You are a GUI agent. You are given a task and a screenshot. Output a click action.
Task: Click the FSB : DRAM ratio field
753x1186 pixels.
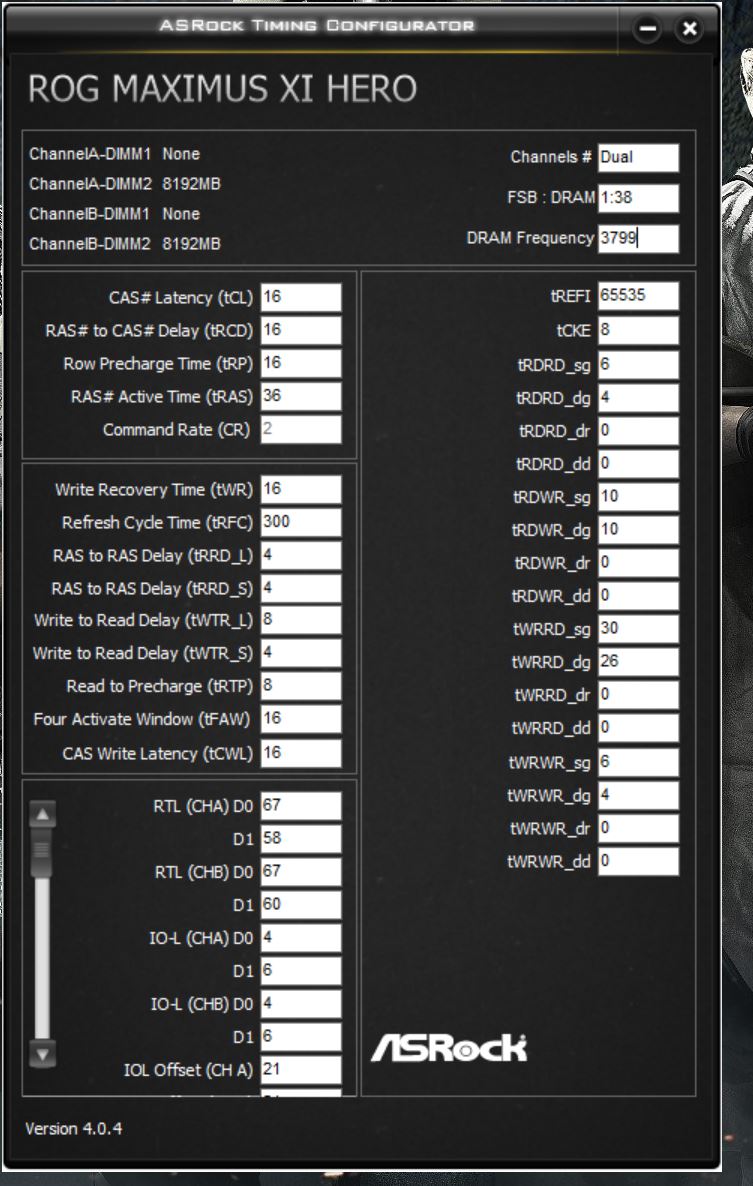pos(638,198)
